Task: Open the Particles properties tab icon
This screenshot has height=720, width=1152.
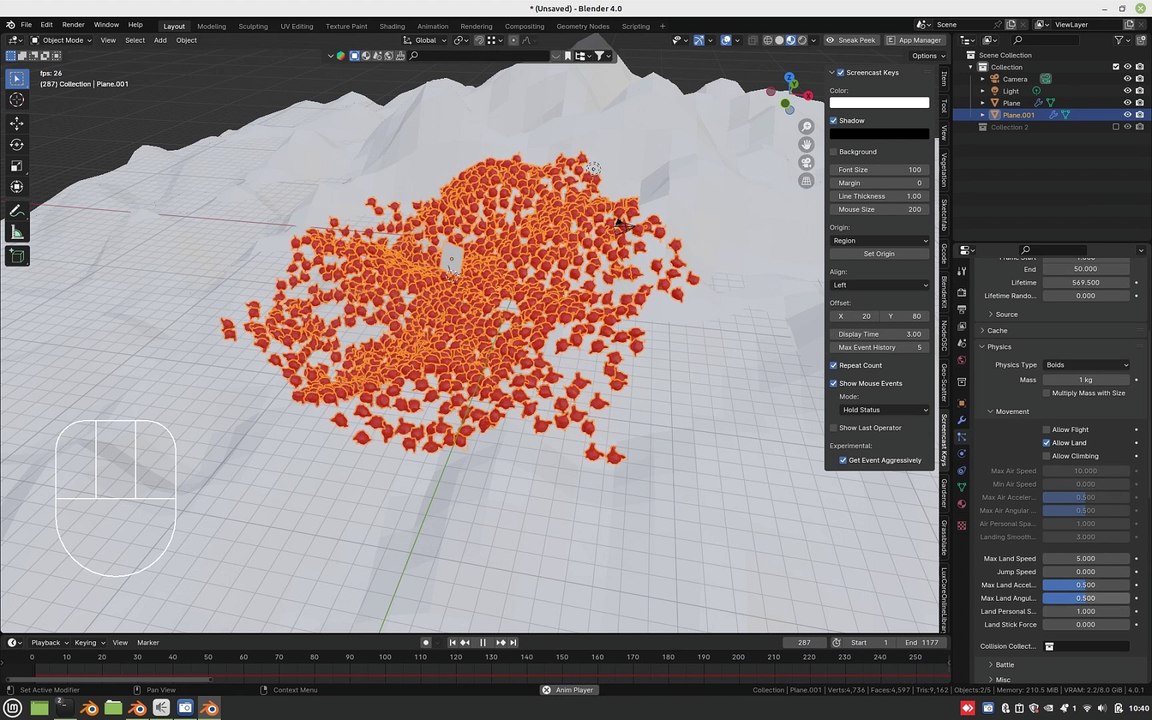Action: tap(962, 437)
